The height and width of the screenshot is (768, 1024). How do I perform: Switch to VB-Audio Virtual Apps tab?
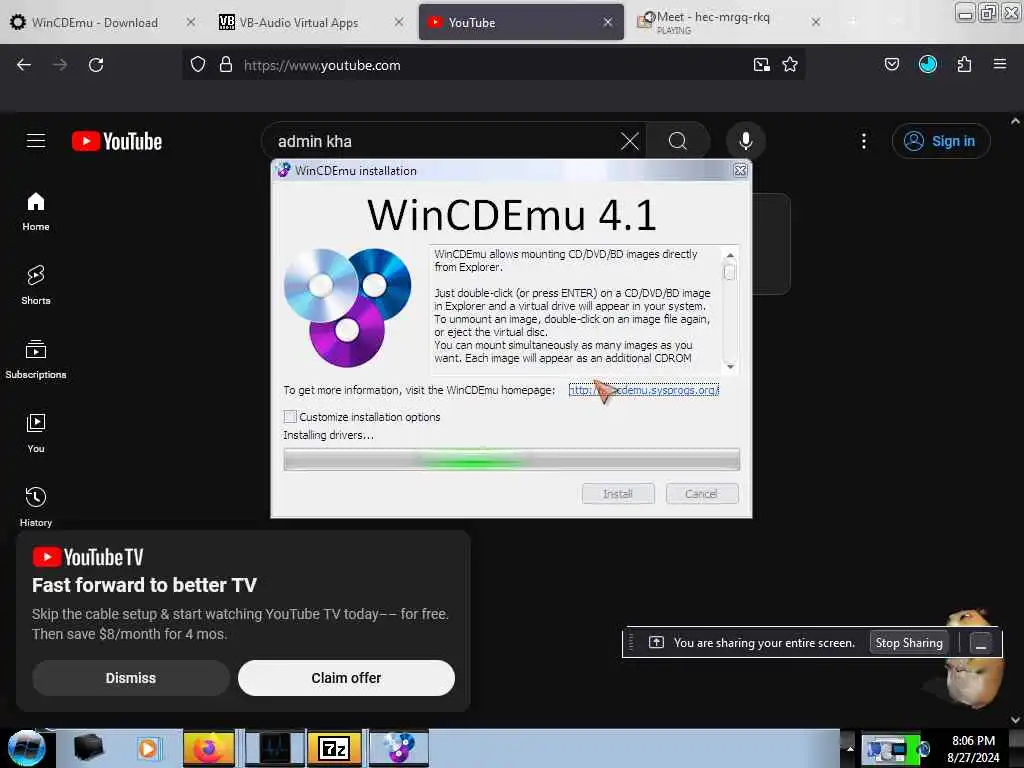299,22
